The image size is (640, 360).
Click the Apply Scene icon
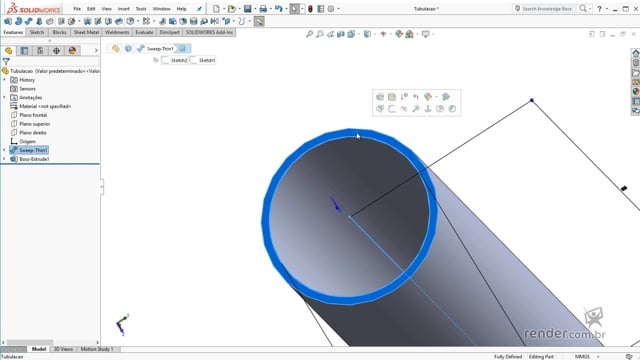409,34
